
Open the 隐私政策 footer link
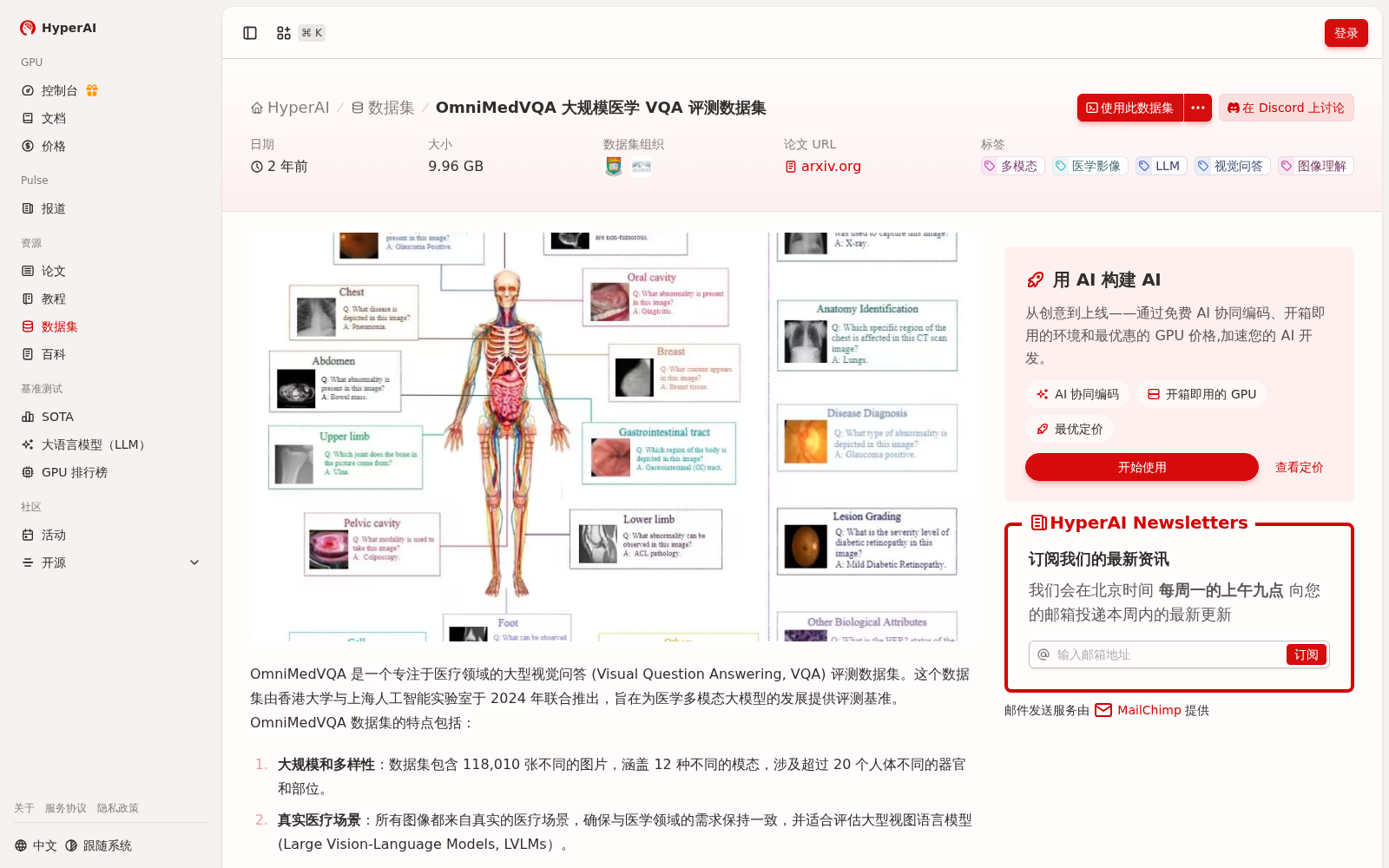(x=118, y=808)
